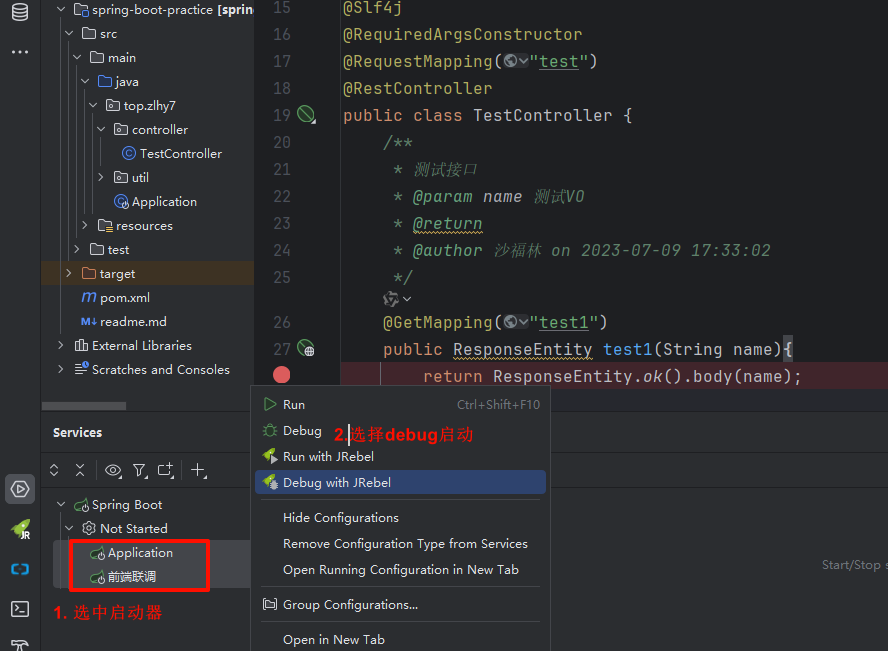Click the Add Service plus icon
This screenshot has height=651, width=888.
(x=198, y=470)
